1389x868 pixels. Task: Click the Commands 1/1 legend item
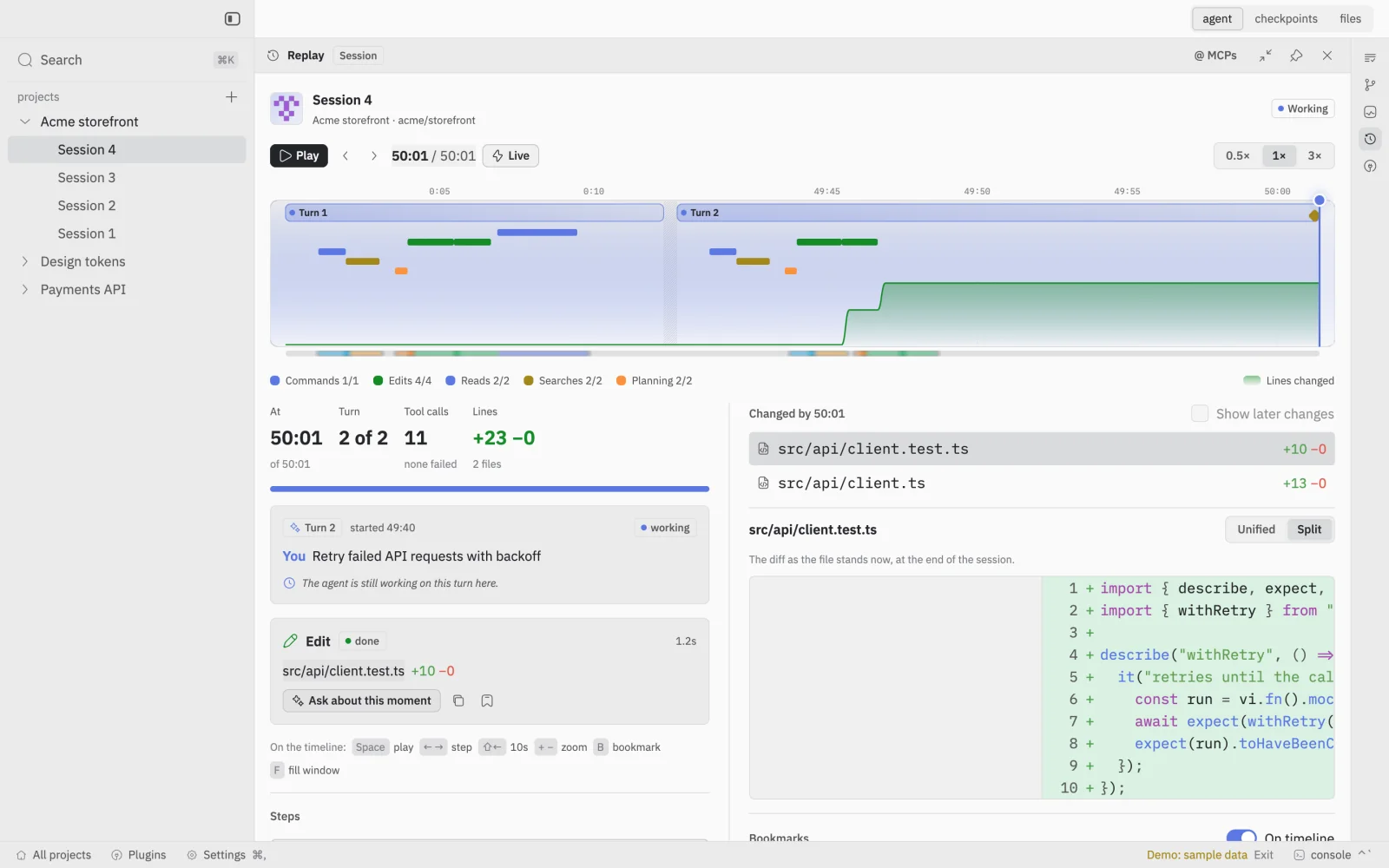314,380
